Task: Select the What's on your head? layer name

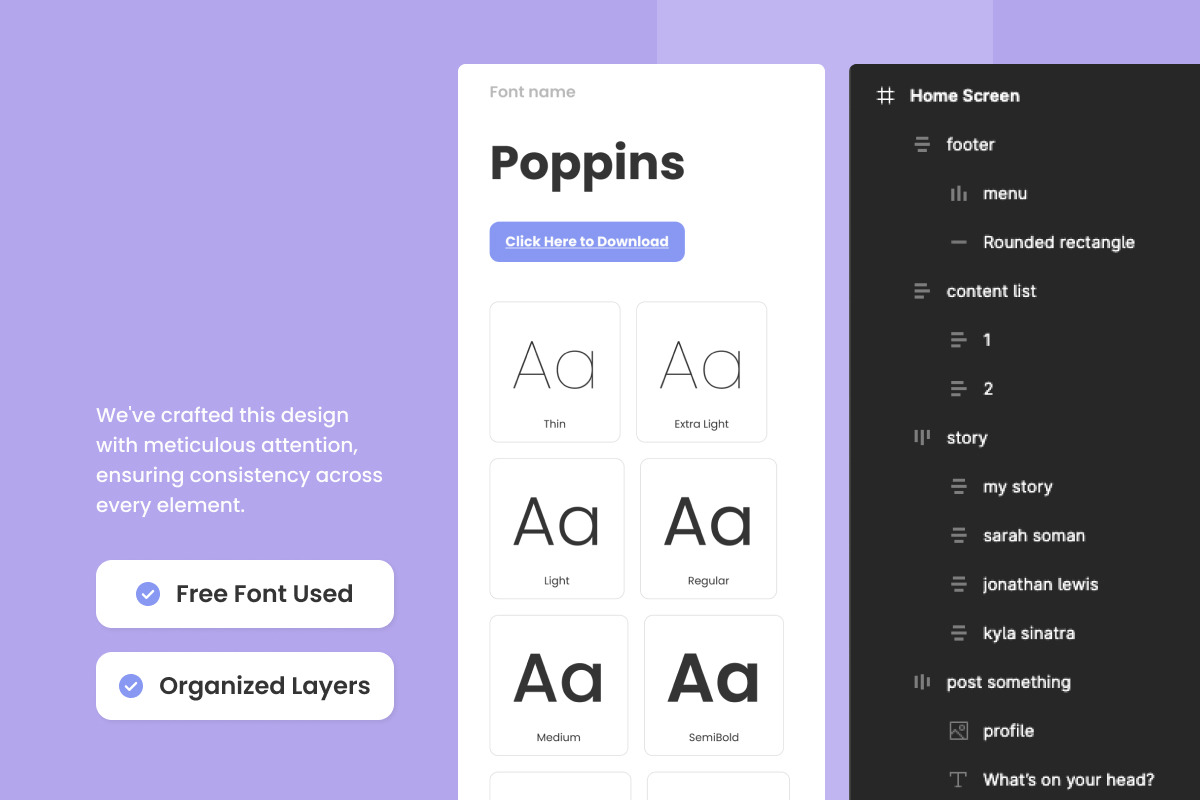Action: (x=1069, y=780)
